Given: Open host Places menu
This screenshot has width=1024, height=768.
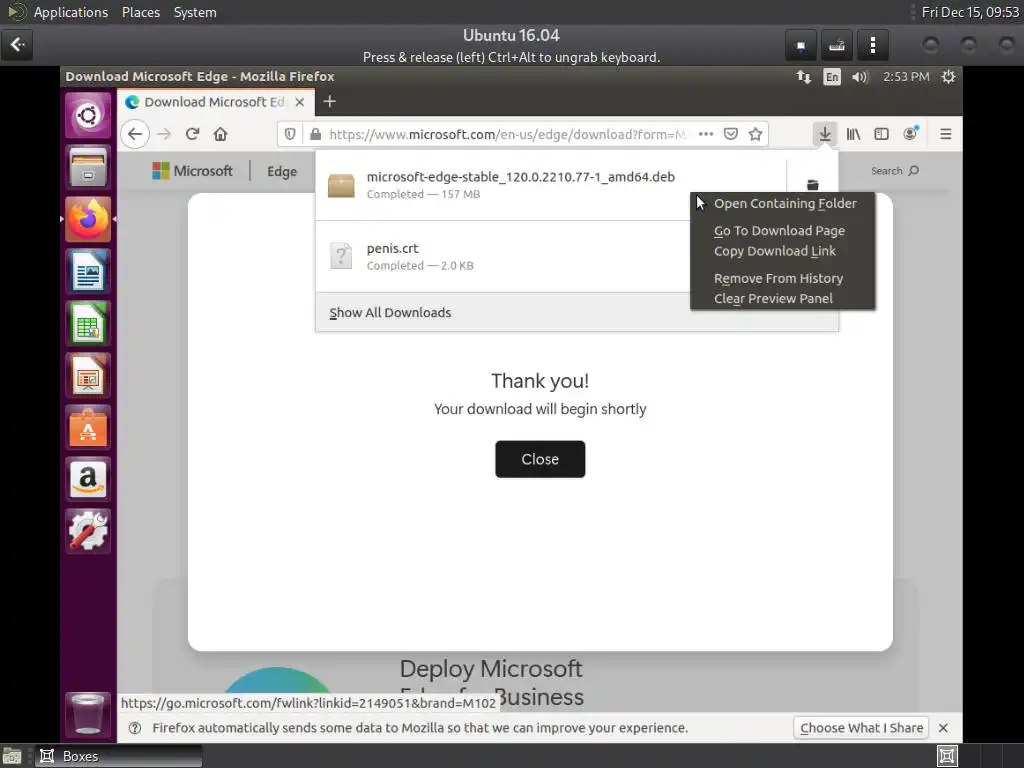Looking at the screenshot, I should [141, 12].
